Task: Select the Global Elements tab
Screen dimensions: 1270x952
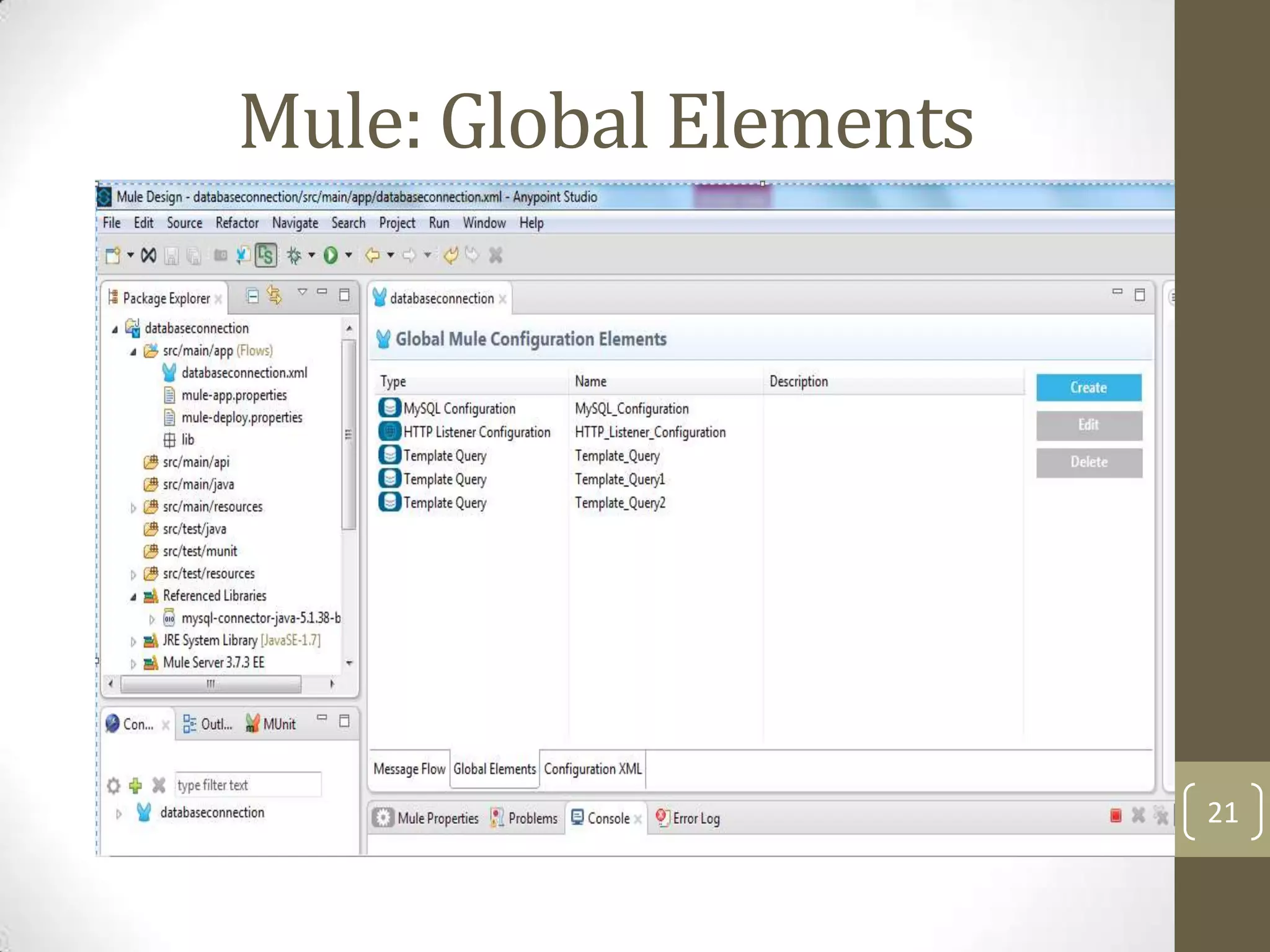Action: 494,769
